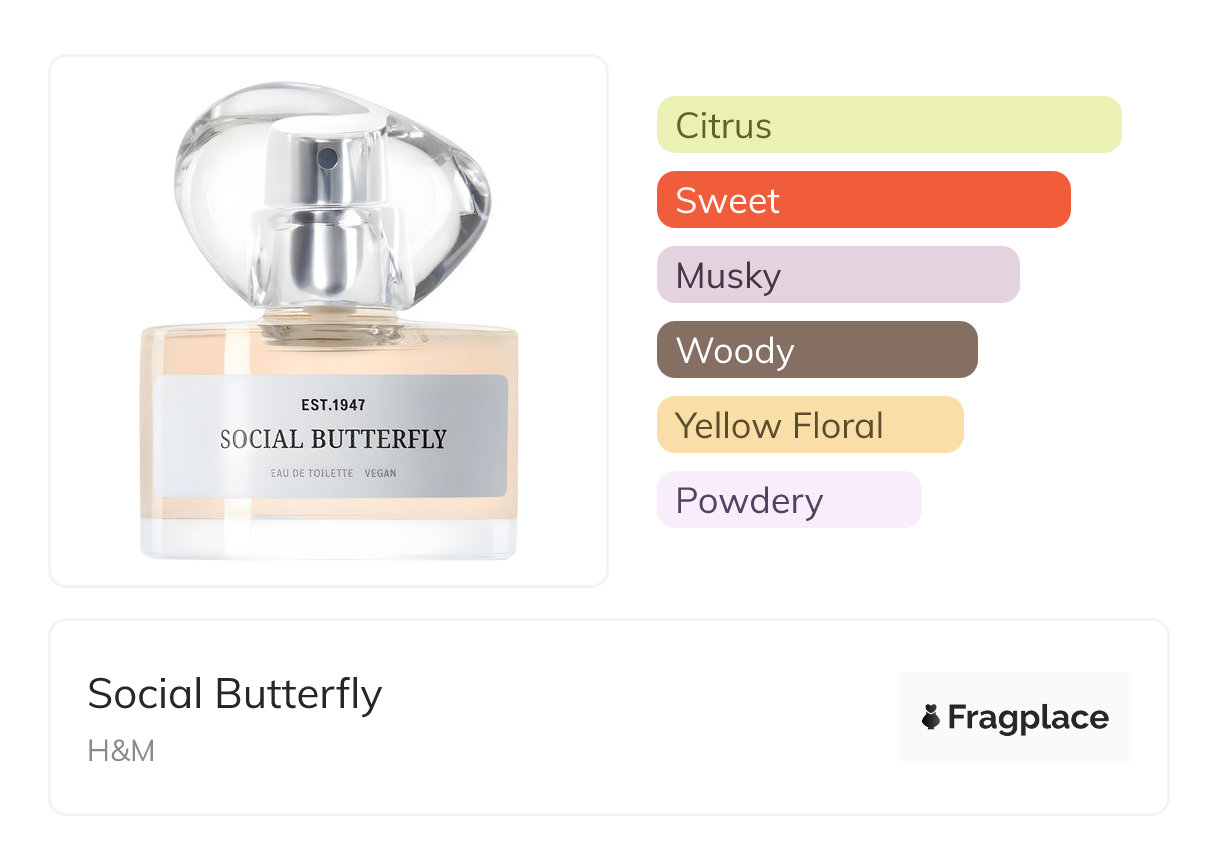This screenshot has width=1218, height=864.
Task: Select the orange Sweet accord bar
Action: [x=863, y=200]
